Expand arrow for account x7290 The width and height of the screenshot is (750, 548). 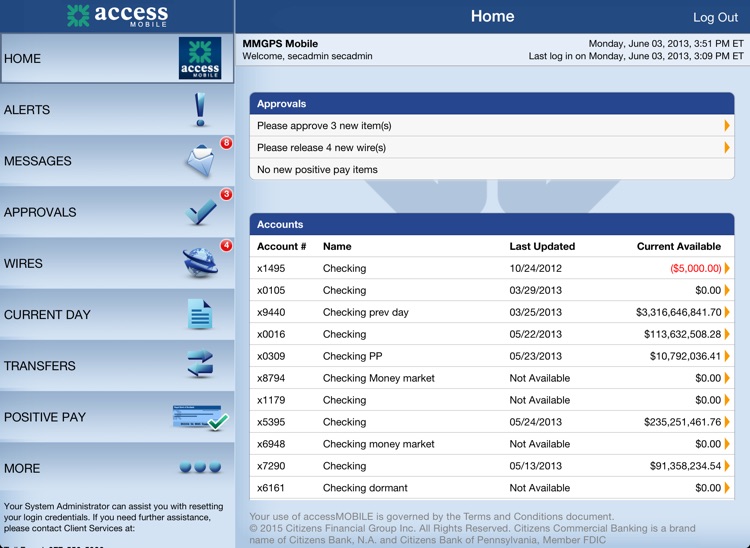point(727,466)
